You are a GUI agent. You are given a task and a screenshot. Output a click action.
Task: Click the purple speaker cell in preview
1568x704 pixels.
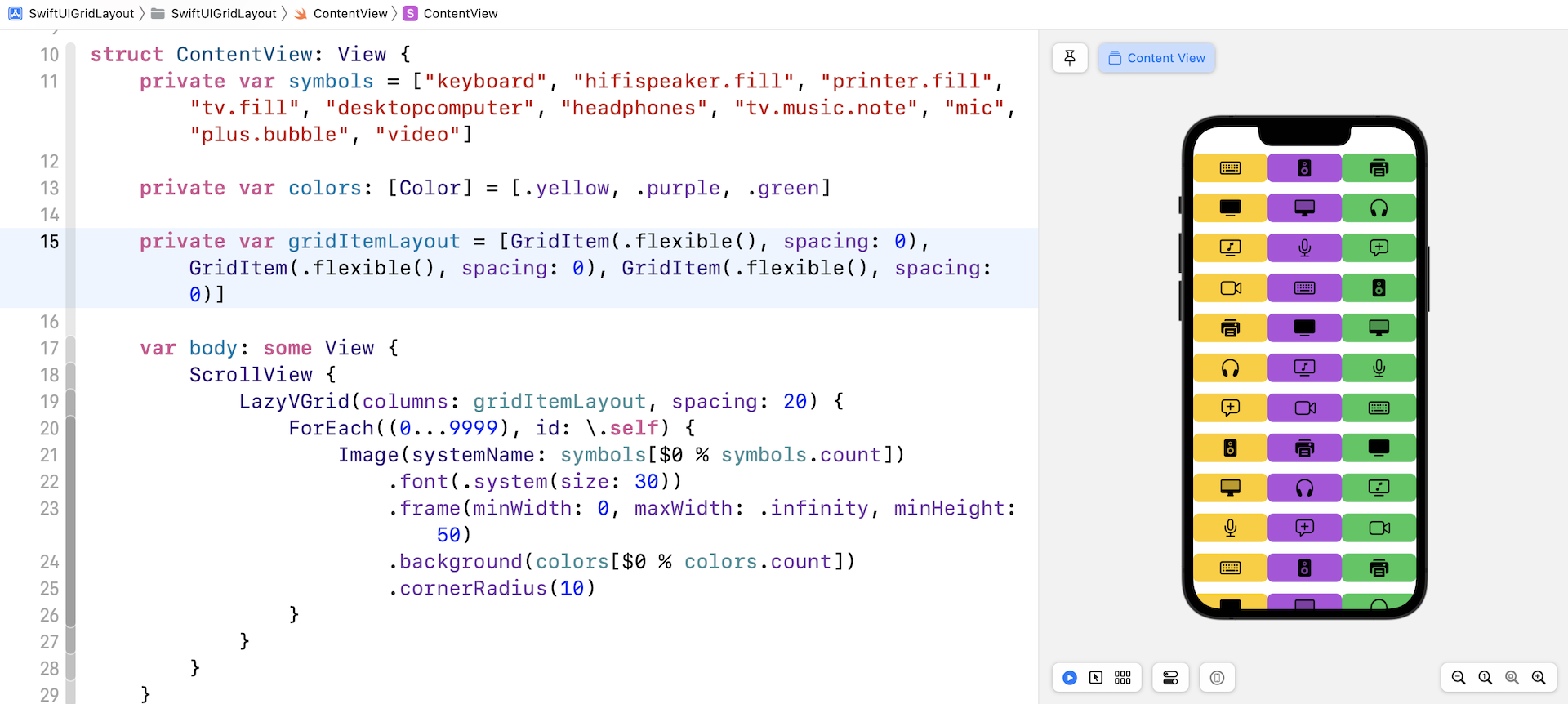tap(1304, 168)
